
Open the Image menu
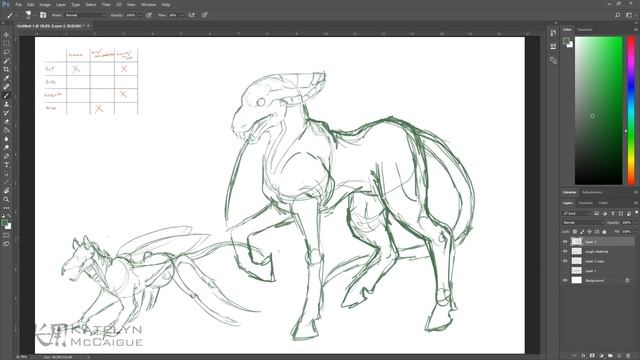tap(45, 4)
